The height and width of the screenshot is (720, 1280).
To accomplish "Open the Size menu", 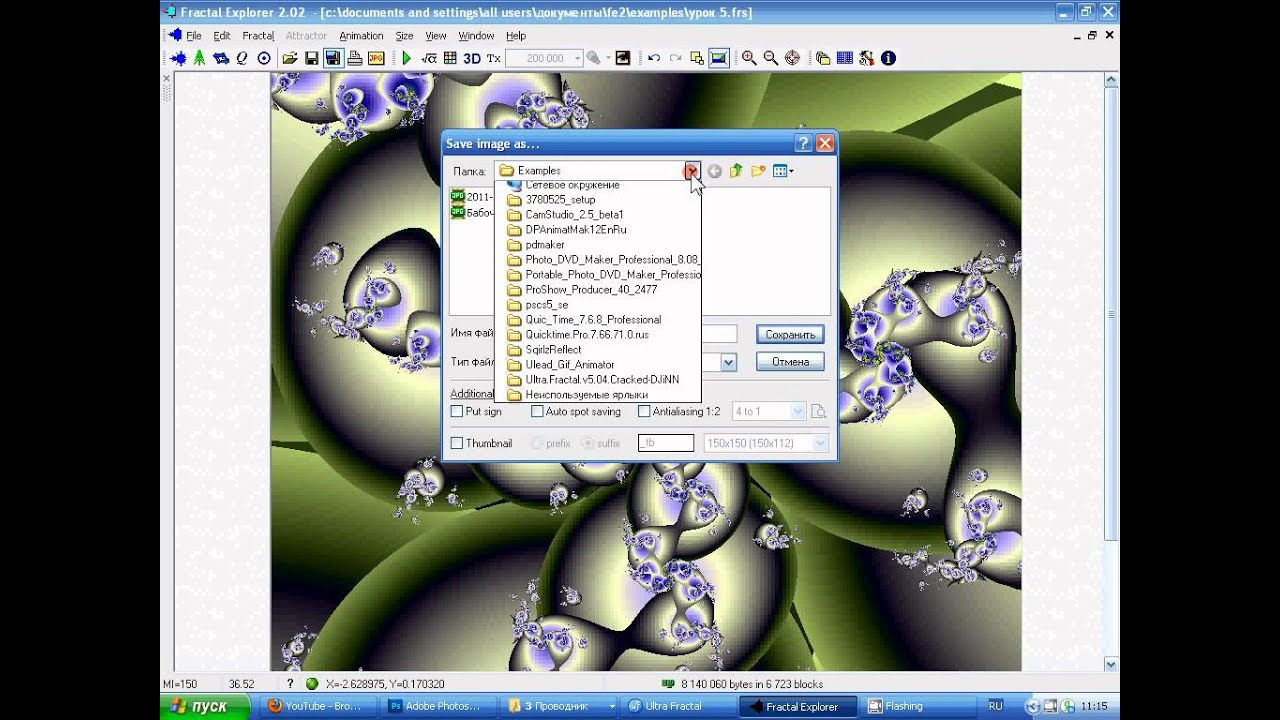I will click(404, 35).
